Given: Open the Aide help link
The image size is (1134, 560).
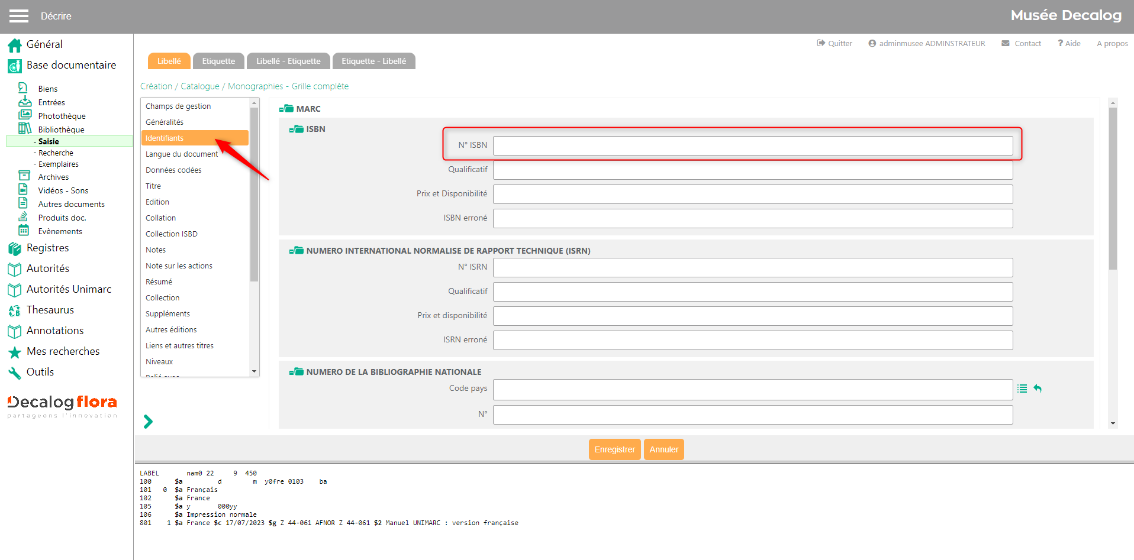Looking at the screenshot, I should 1068,44.
